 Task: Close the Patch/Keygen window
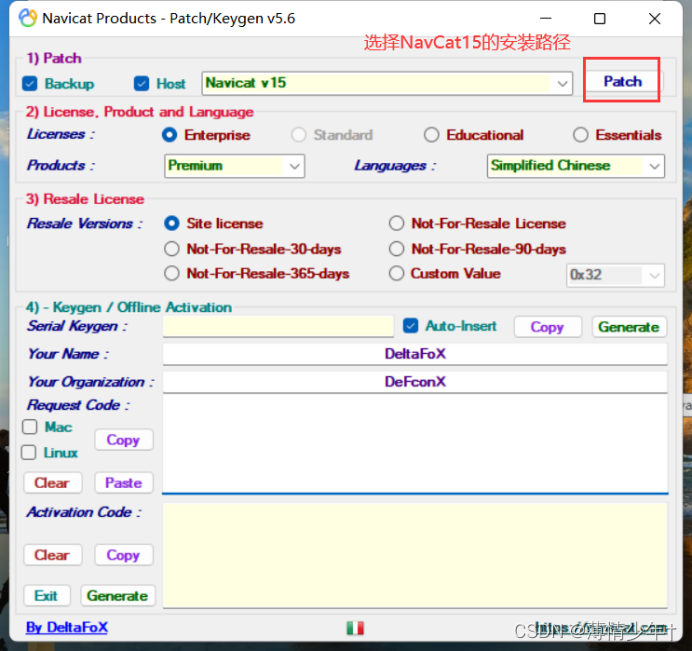click(654, 19)
